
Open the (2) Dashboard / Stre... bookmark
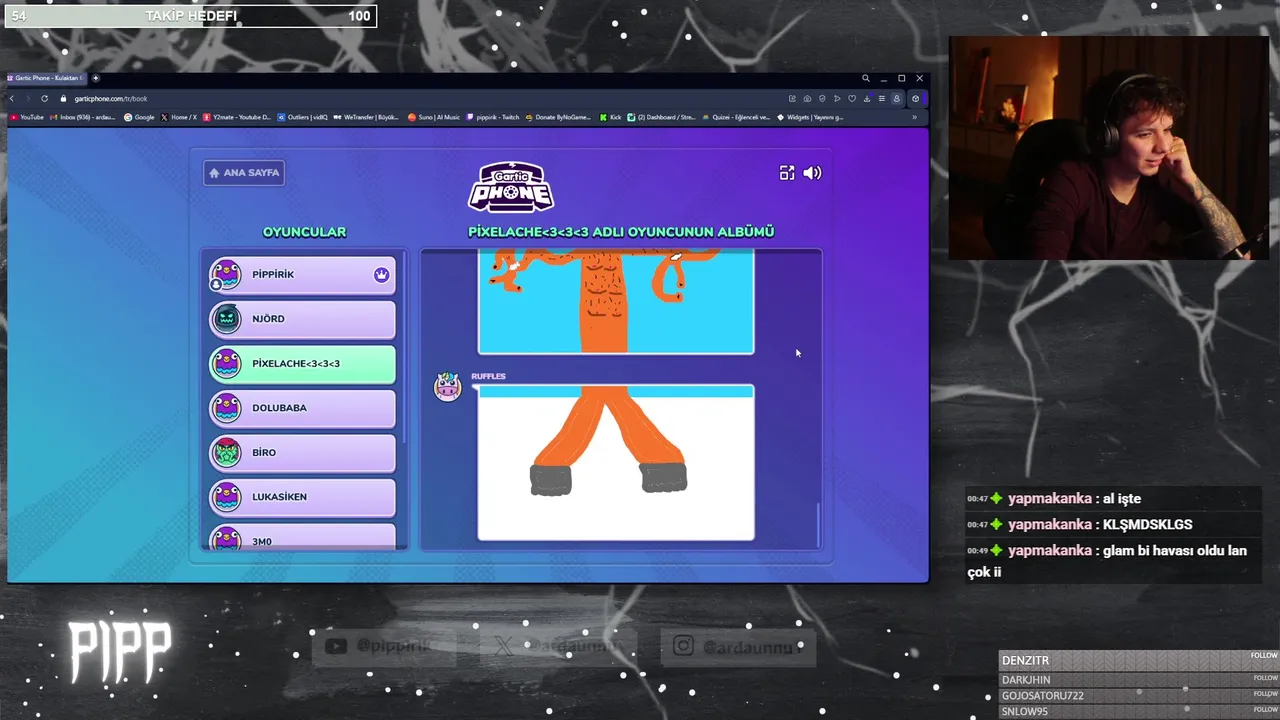tap(662, 117)
